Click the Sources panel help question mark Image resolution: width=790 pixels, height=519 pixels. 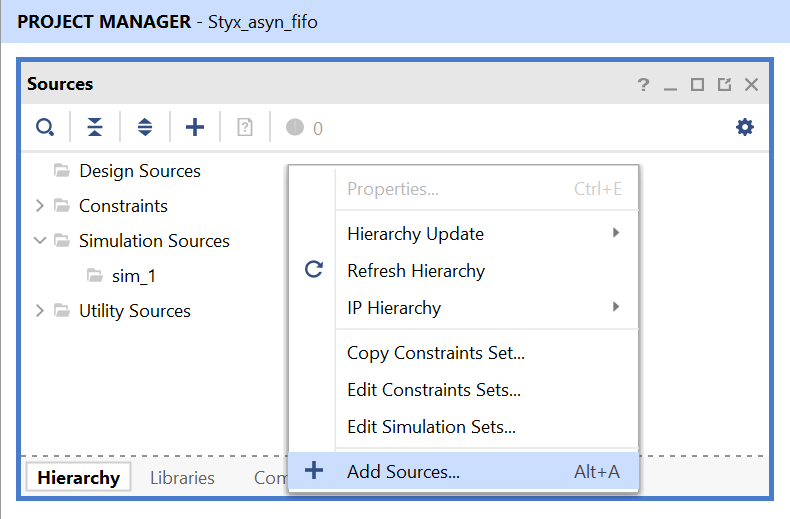click(643, 85)
